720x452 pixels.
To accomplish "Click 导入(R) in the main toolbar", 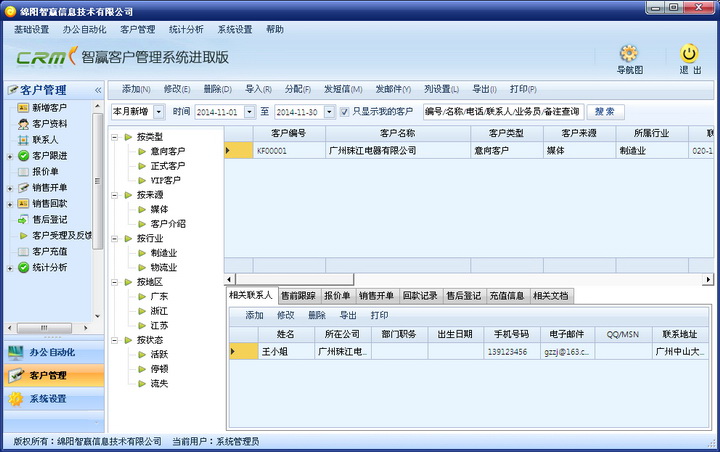I will coord(259,89).
